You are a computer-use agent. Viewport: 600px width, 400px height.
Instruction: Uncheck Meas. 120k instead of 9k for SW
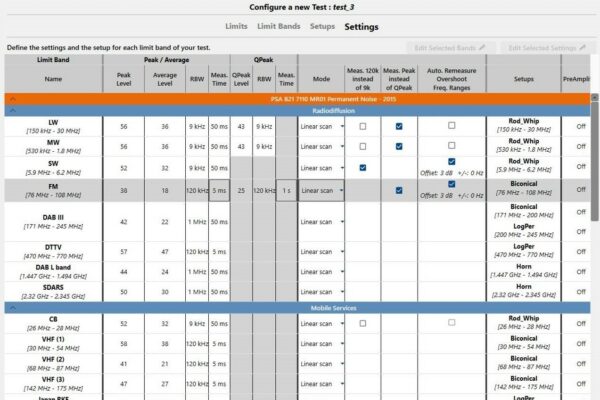[x=361, y=167]
